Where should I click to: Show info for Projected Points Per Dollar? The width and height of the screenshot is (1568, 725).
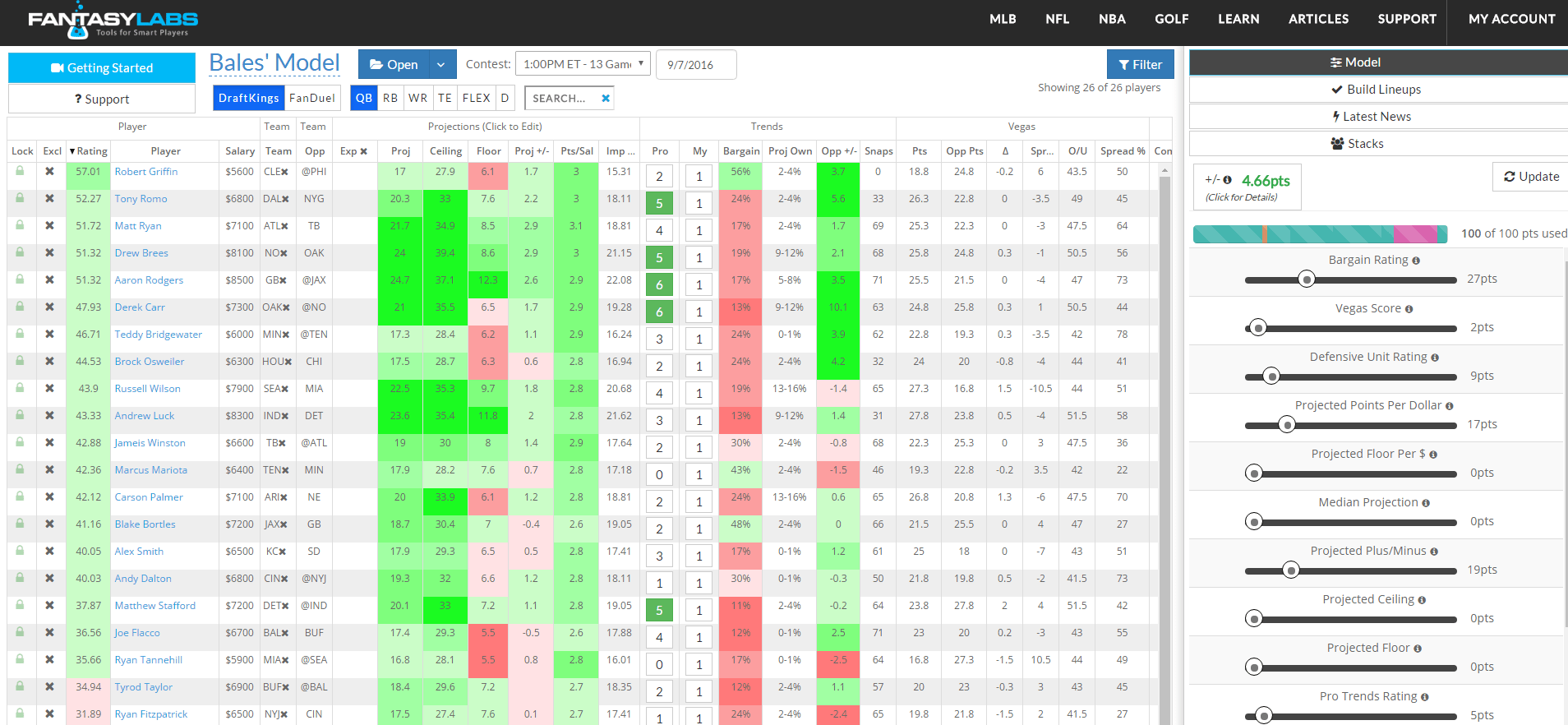[x=1450, y=406]
